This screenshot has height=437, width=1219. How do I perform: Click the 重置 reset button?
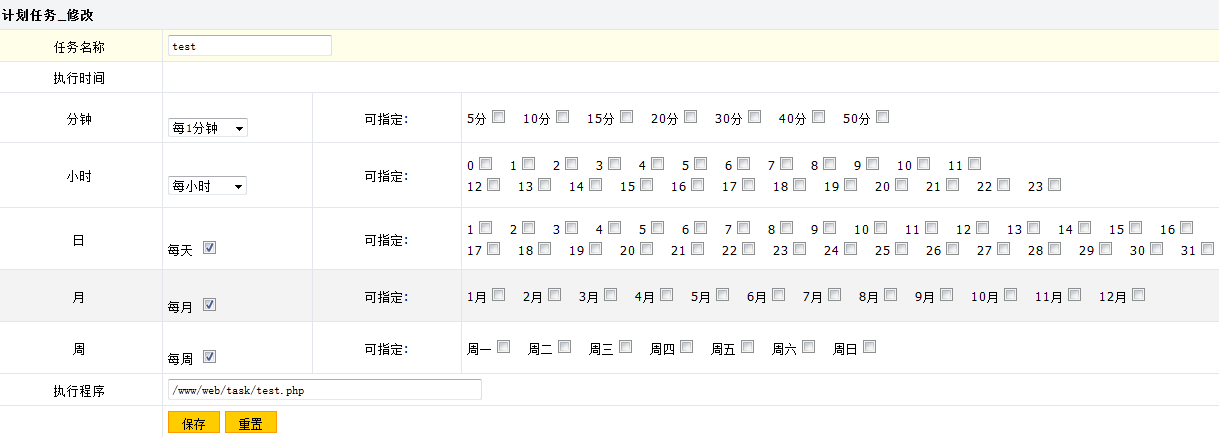pyautogui.click(x=250, y=423)
